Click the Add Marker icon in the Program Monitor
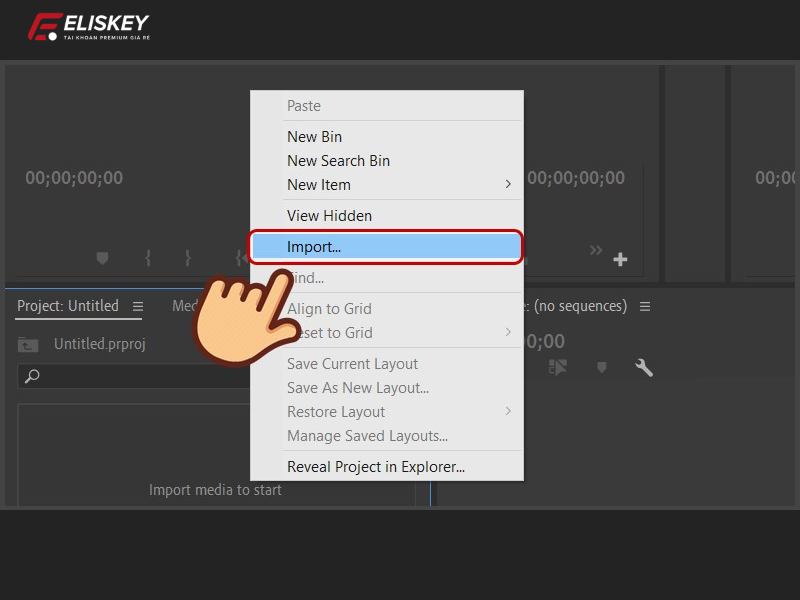Screen dimensions: 800x600 point(602,367)
